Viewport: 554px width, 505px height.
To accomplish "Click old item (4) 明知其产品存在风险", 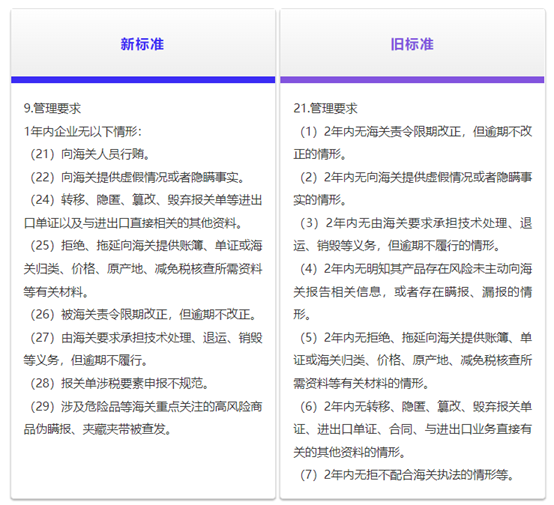I will (x=413, y=292).
